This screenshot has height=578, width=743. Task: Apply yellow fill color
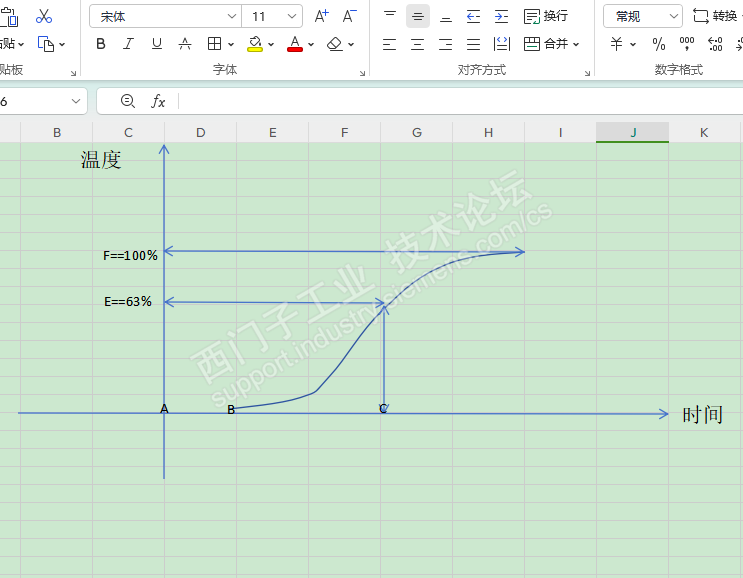point(255,44)
